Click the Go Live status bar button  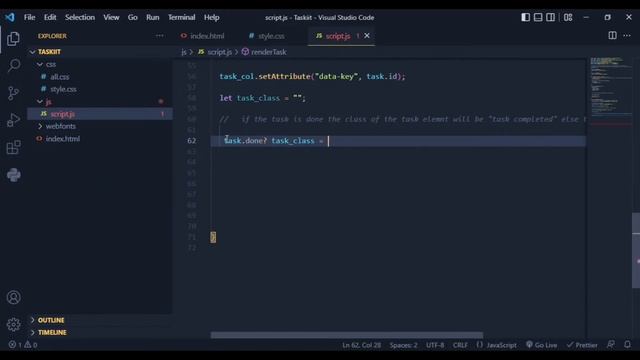[x=541, y=345]
